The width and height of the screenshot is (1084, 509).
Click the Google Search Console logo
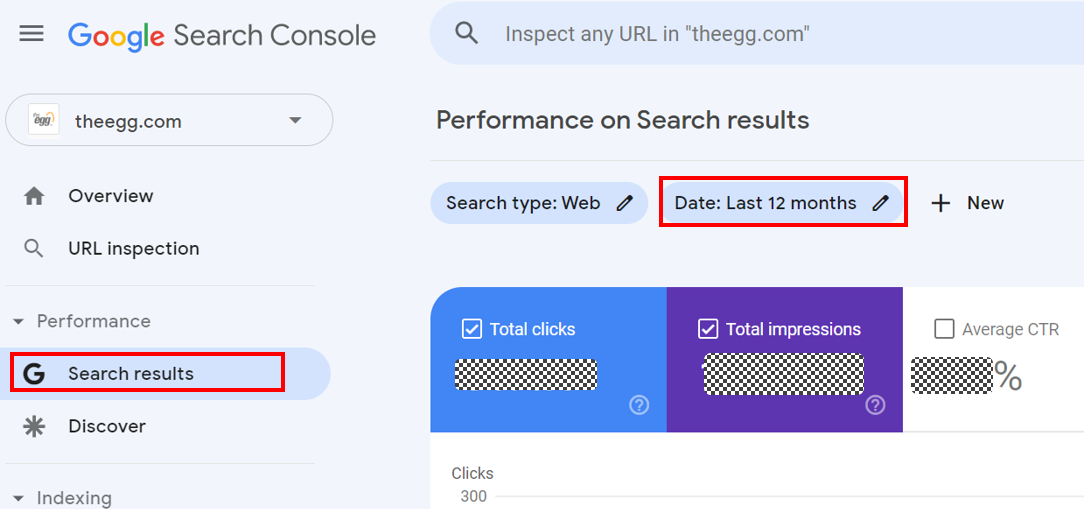coord(222,35)
